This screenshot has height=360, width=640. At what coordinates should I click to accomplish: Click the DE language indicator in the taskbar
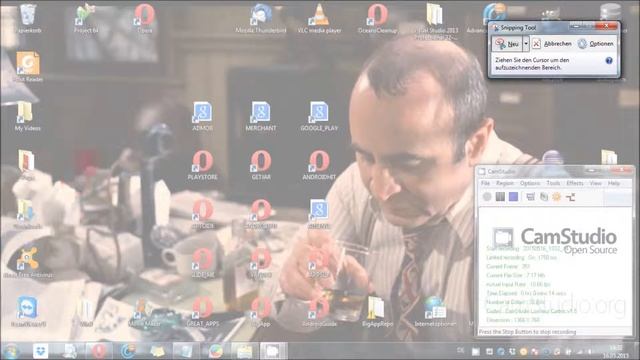tap(460, 351)
